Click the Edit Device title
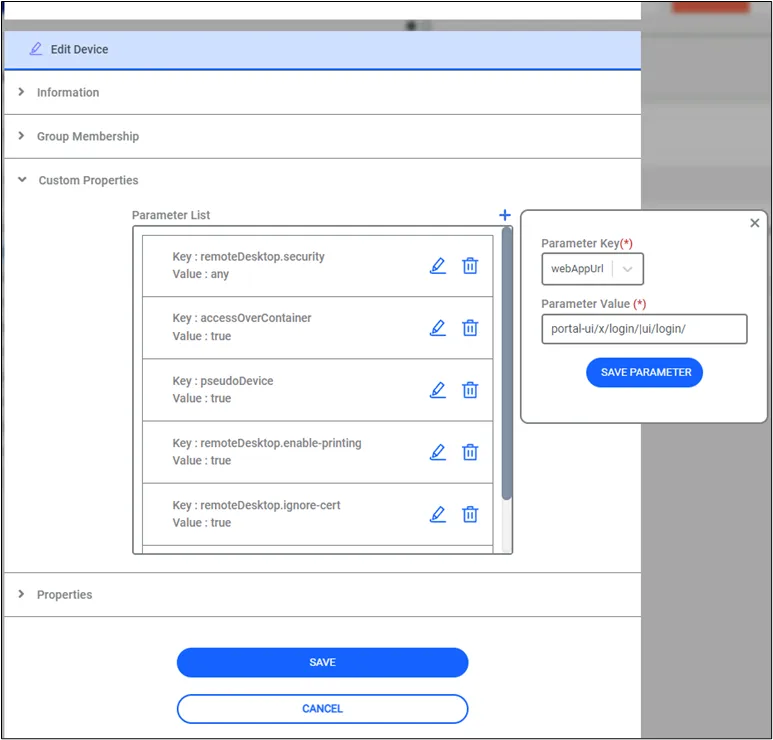This screenshot has width=773, height=740. click(79, 49)
